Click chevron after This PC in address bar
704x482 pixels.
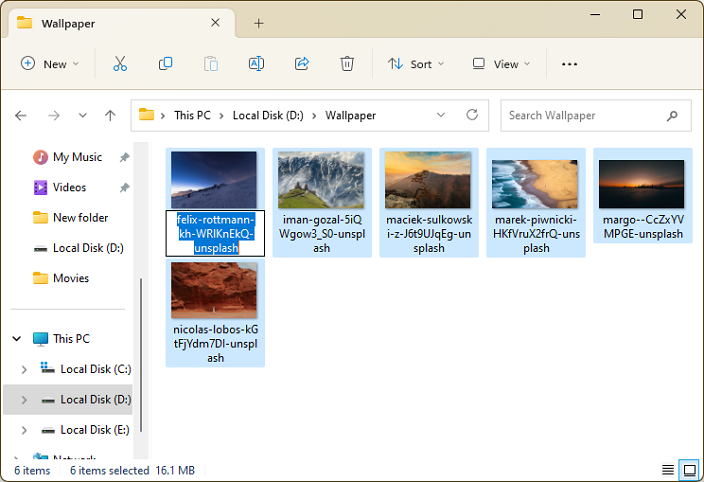[x=221, y=116]
